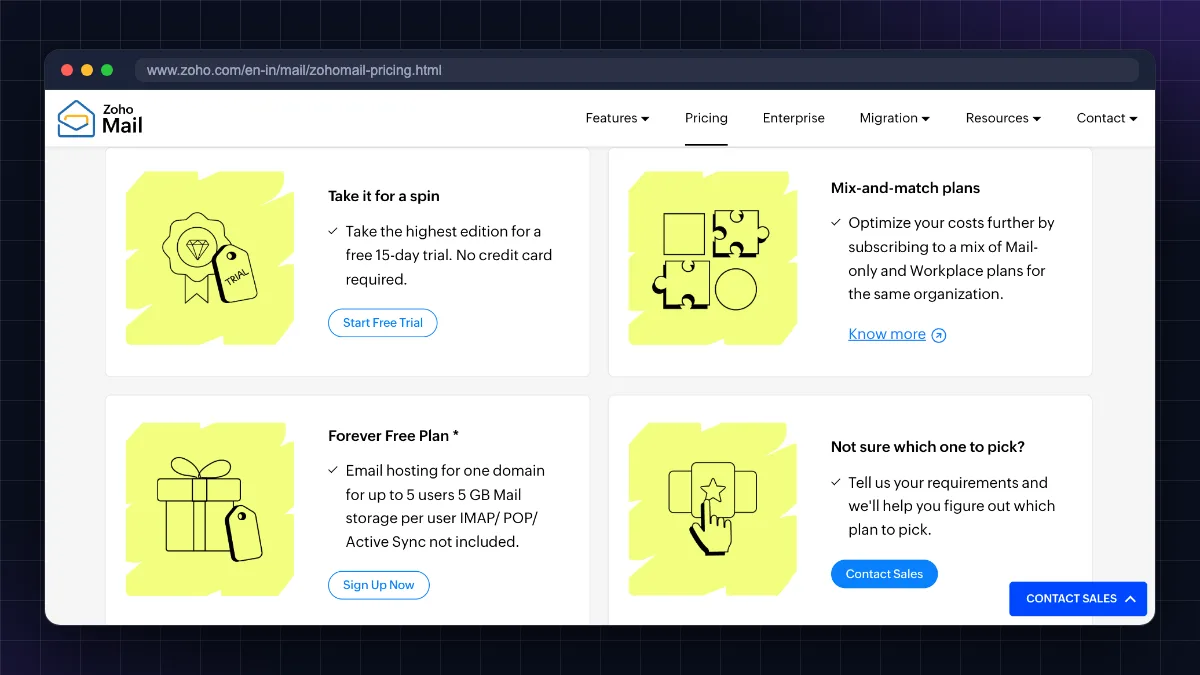Click the trial badge diamond illustration
This screenshot has height=675, width=1200.
[x=210, y=258]
